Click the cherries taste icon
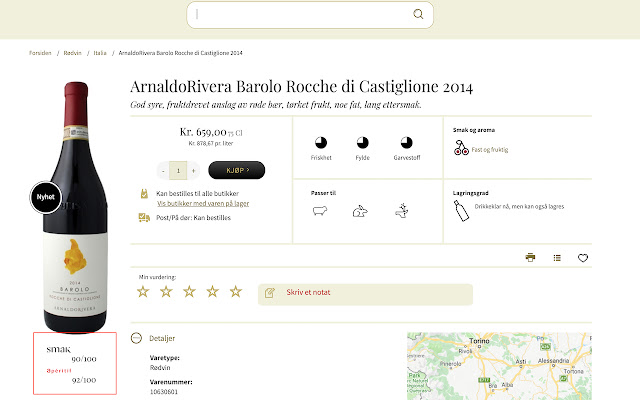The width and height of the screenshot is (640, 400). click(461, 147)
